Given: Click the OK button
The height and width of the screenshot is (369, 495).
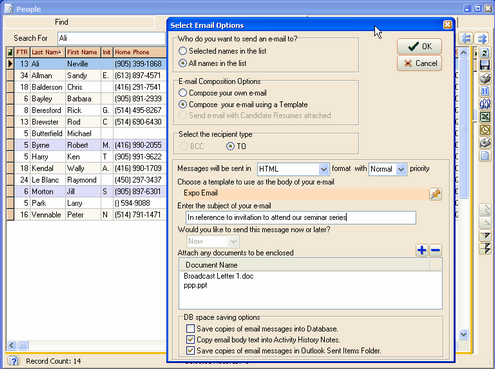Looking at the screenshot, I should pyautogui.click(x=419, y=46).
